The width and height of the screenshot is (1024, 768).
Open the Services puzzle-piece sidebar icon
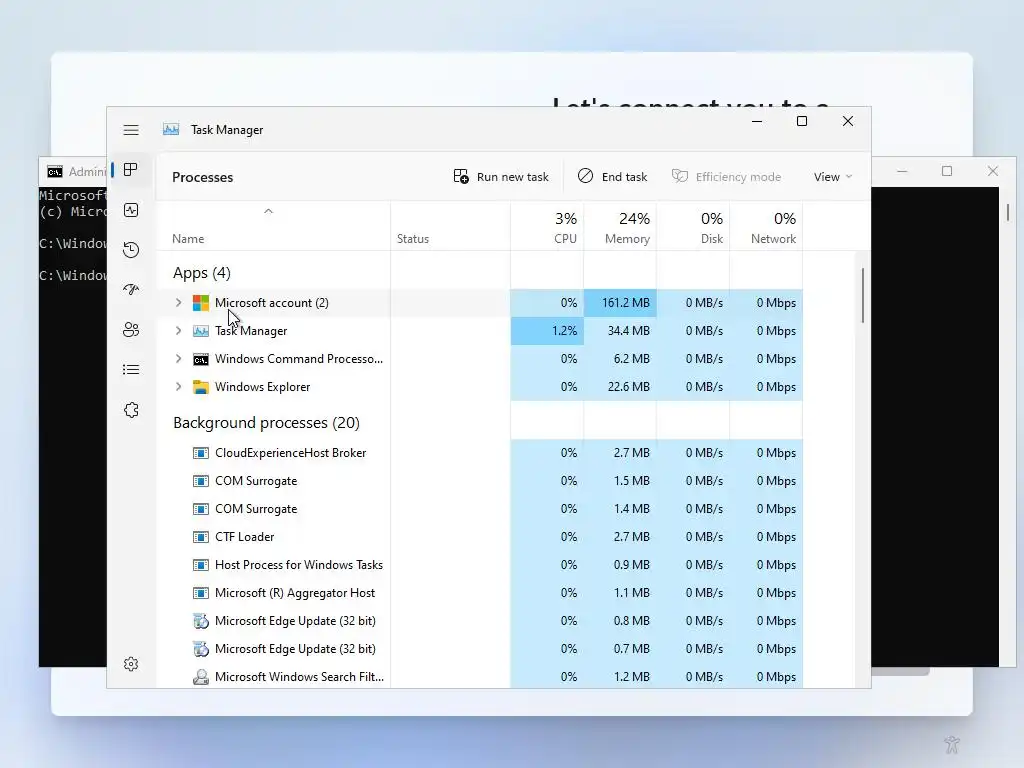[x=131, y=410]
